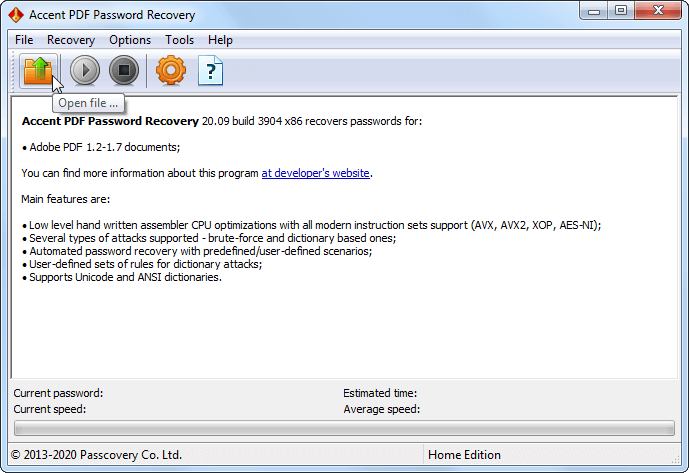Click the 'Main features are:' text
Screen dimensions: 689x473
coord(65,199)
